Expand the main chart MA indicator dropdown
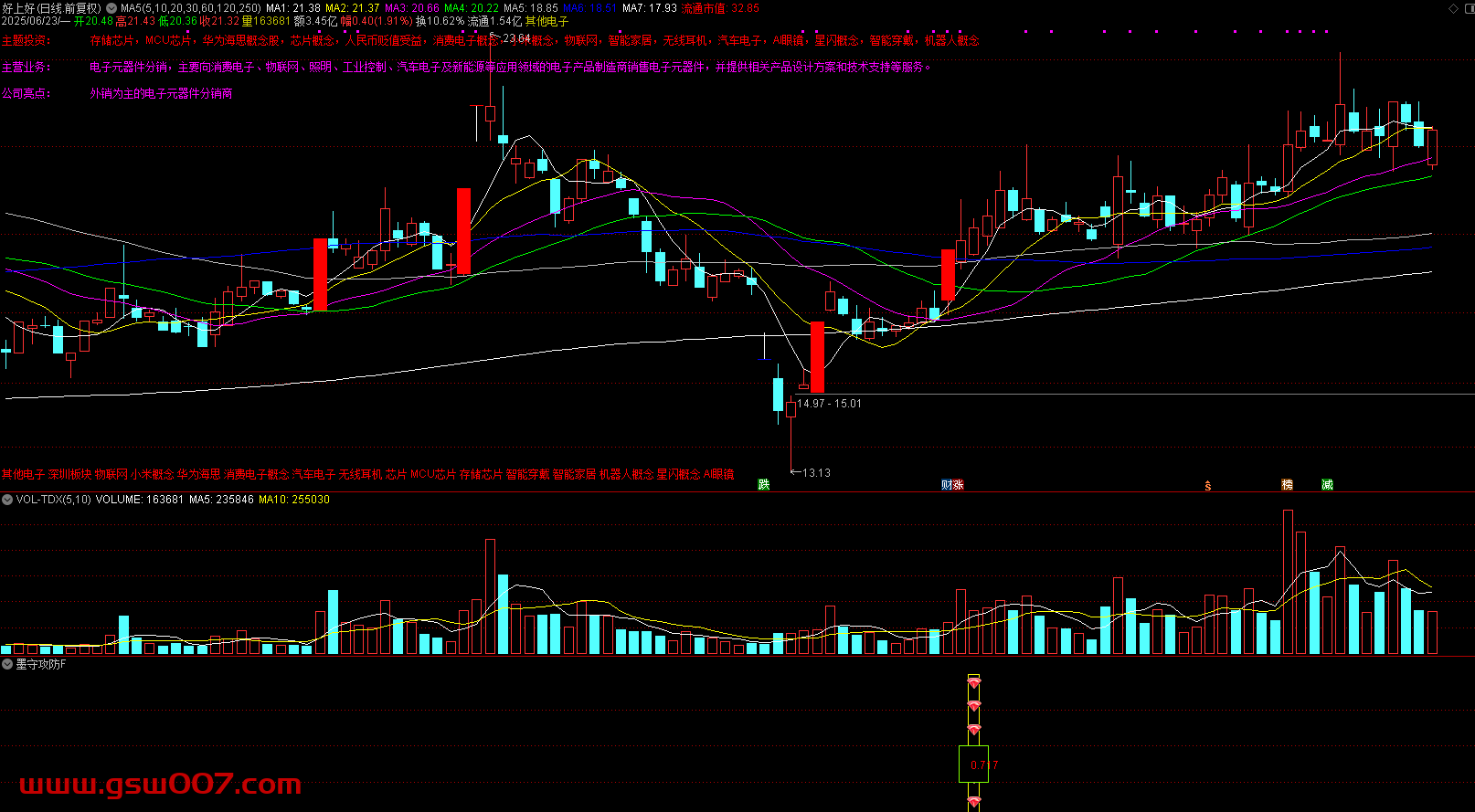Viewport: 1475px width, 812px height. pyautogui.click(x=111, y=8)
